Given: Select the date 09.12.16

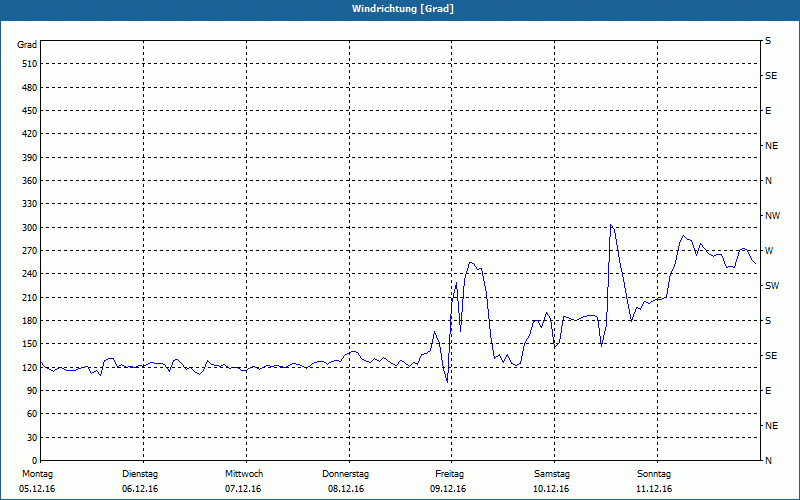Looking at the screenshot, I should click(x=448, y=489).
